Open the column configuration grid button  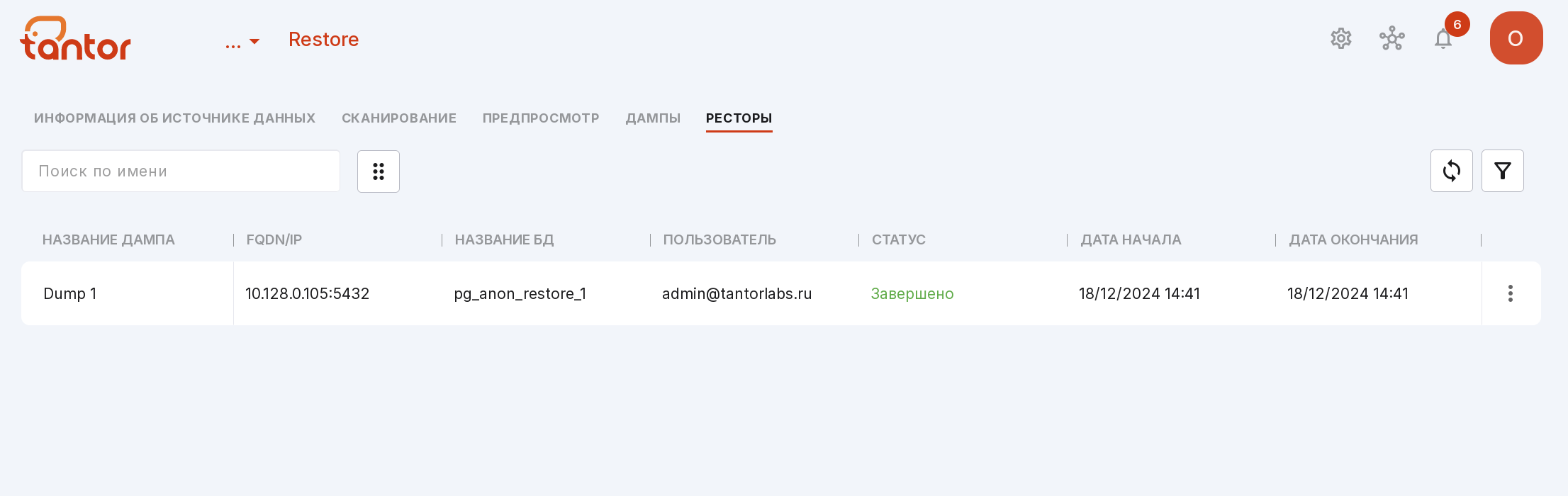[379, 171]
